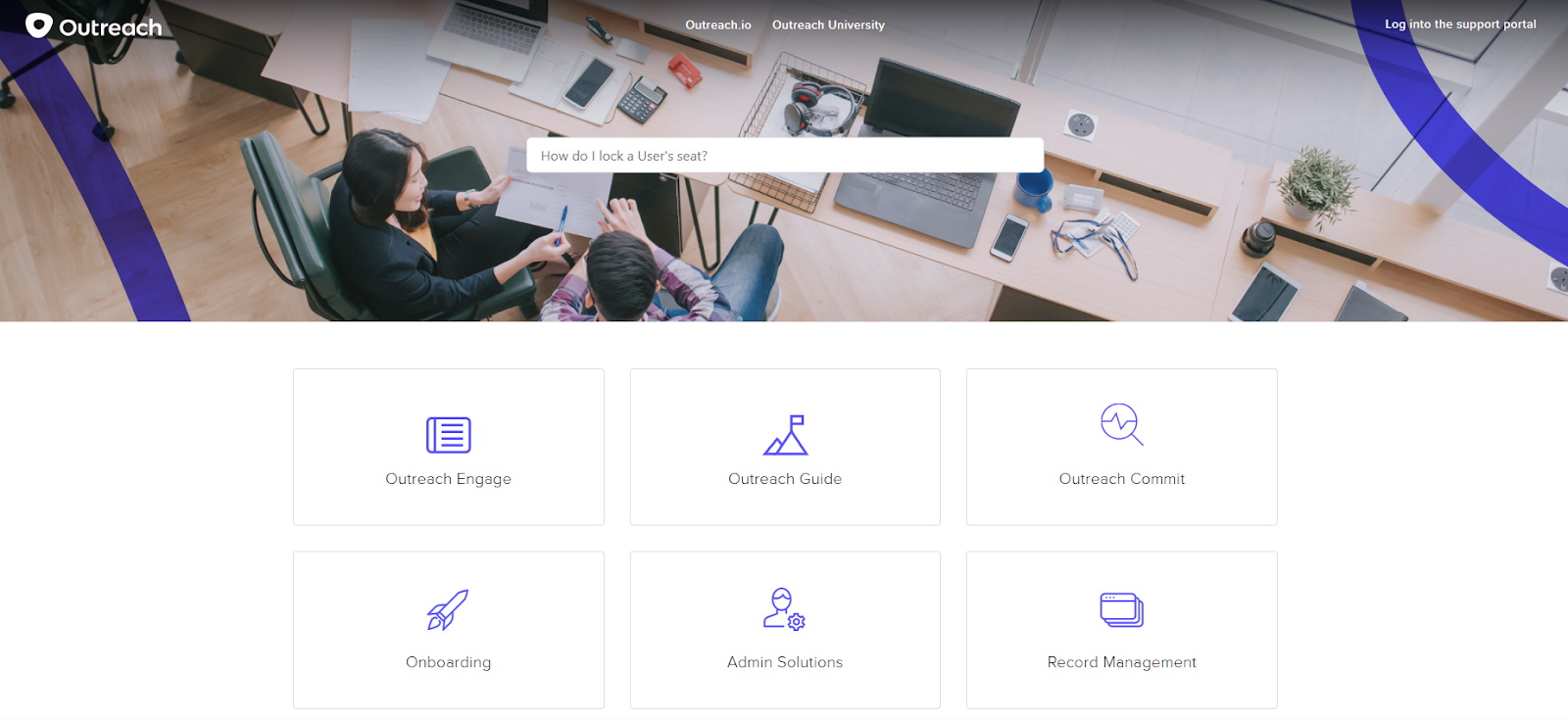Focus the 'How do I lock a User's seat?' search box
Image resolution: width=1568 pixels, height=720 pixels.
[785, 155]
